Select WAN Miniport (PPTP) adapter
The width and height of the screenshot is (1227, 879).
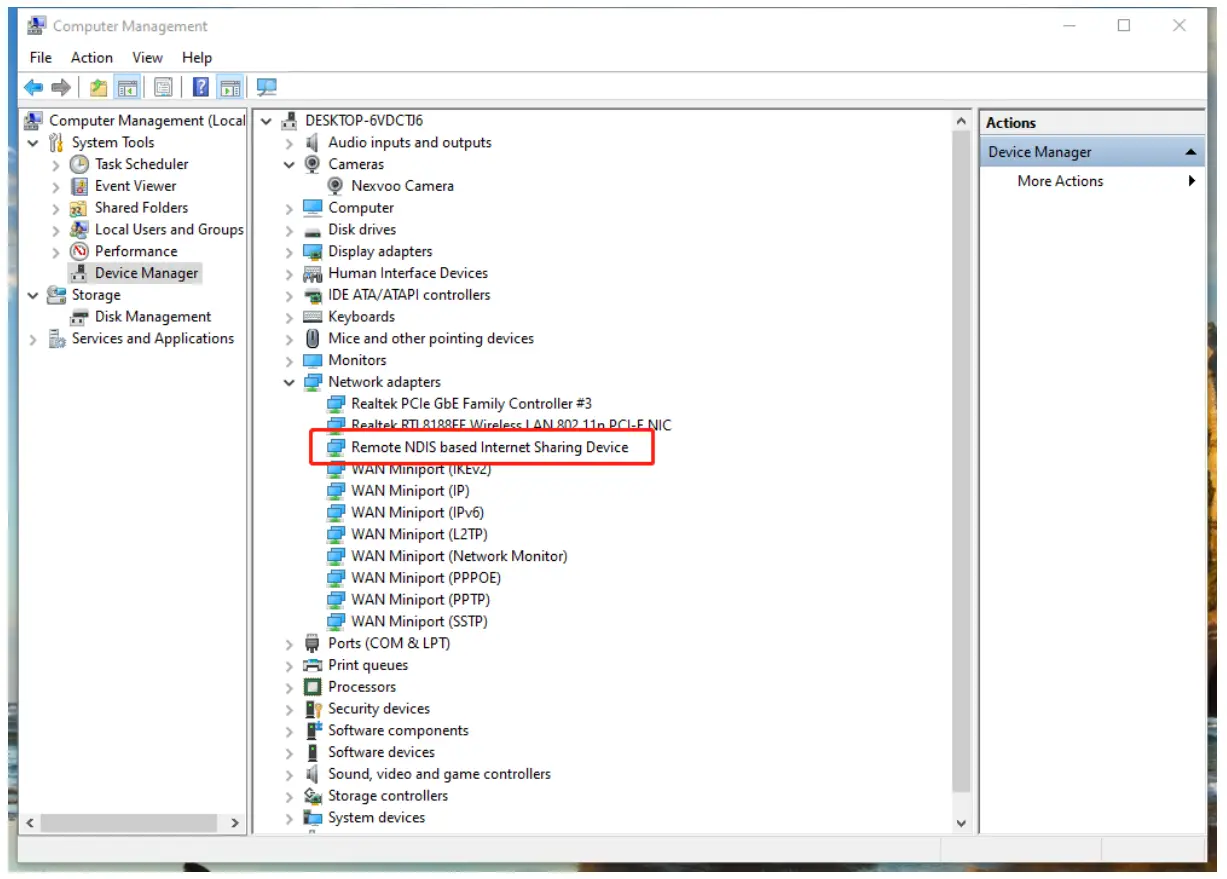420,600
